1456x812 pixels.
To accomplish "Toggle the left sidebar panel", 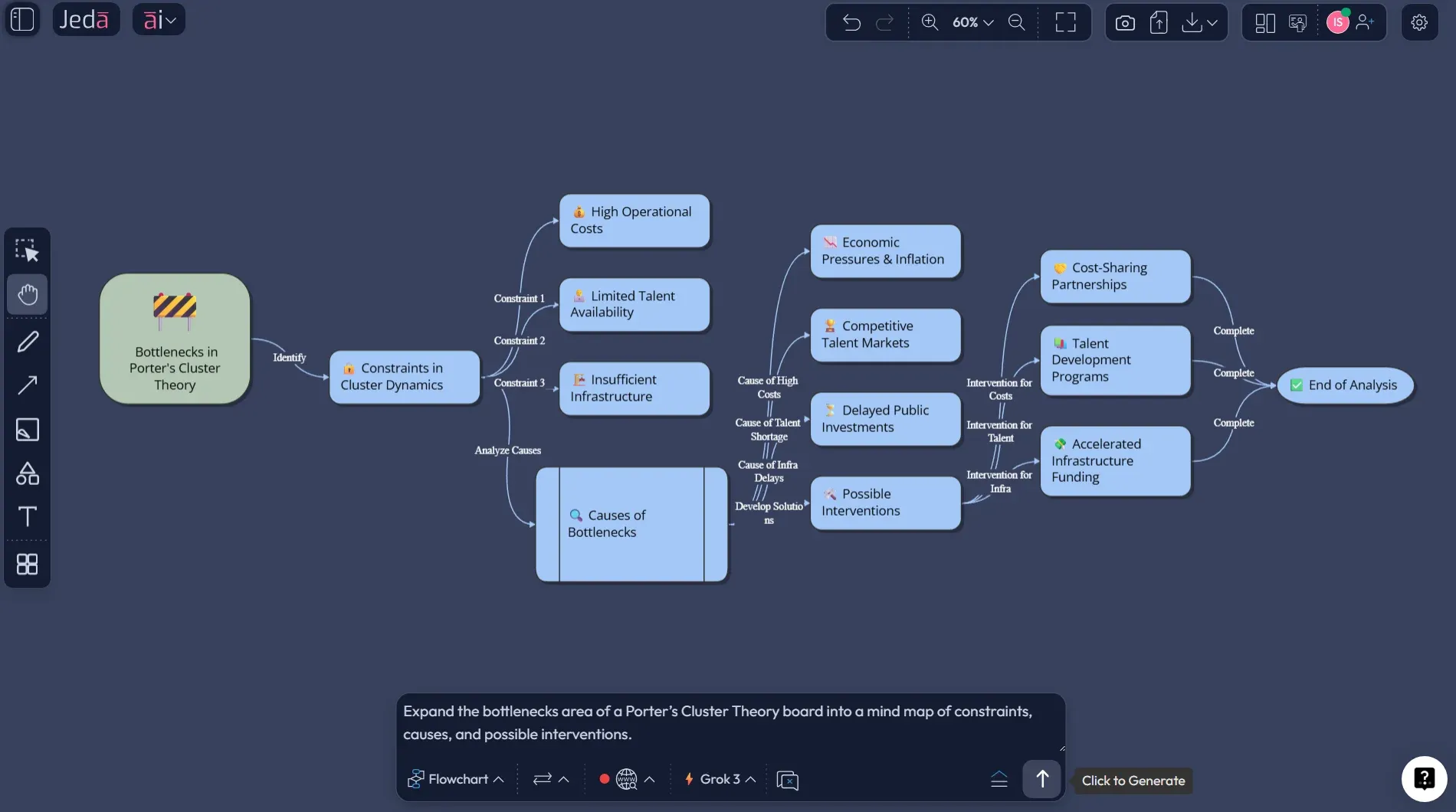I will [x=21, y=20].
